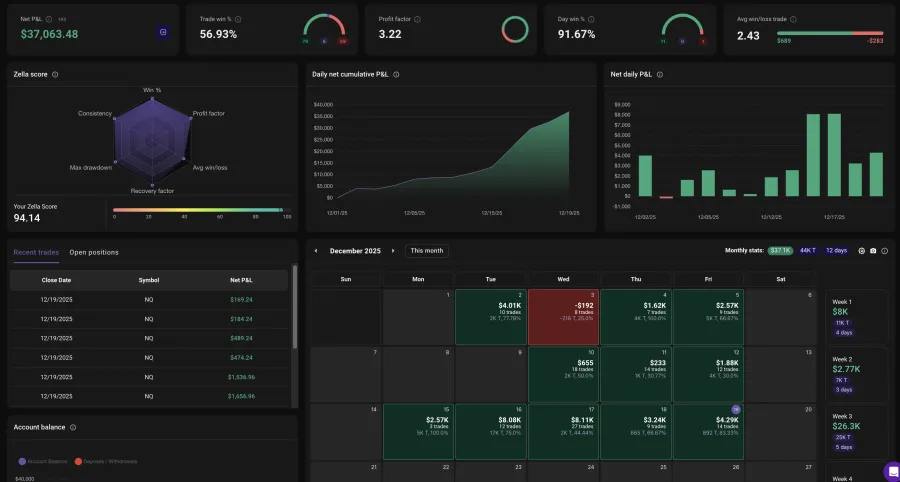Viewport: 900px width, 482px height.
Task: Open calendar settings gear icon
Action: (x=861, y=251)
